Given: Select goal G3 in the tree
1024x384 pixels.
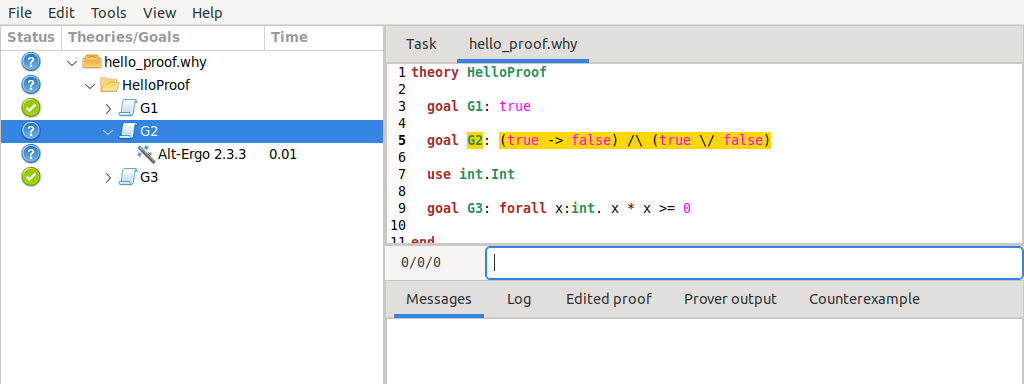Looking at the screenshot, I should [191, 177].
